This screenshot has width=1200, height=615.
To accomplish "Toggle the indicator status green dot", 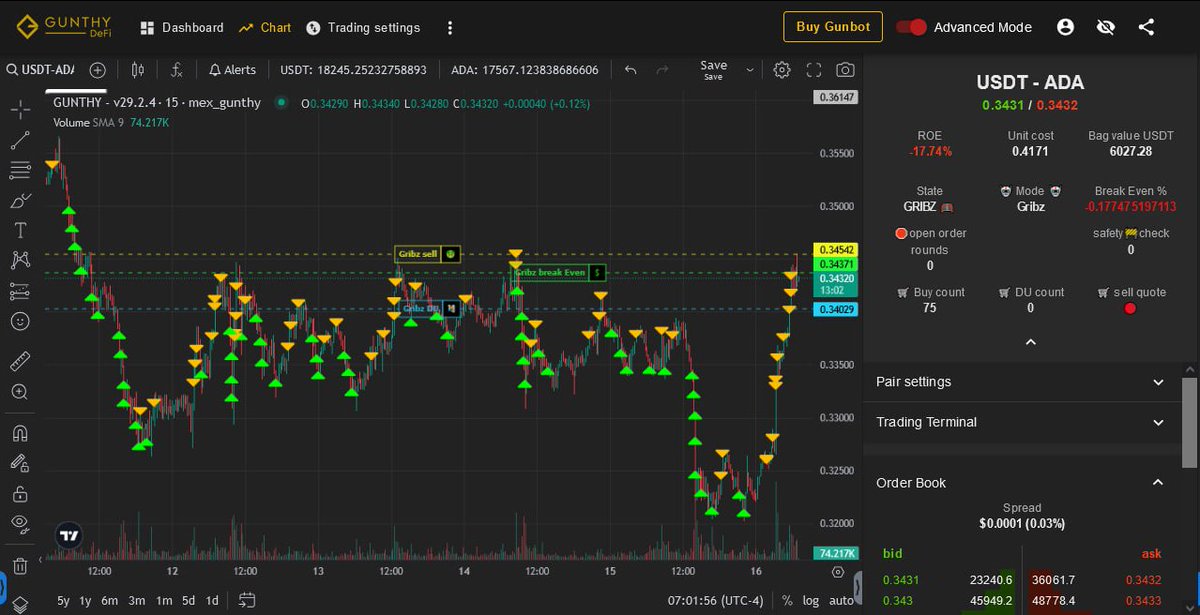I will (x=281, y=102).
